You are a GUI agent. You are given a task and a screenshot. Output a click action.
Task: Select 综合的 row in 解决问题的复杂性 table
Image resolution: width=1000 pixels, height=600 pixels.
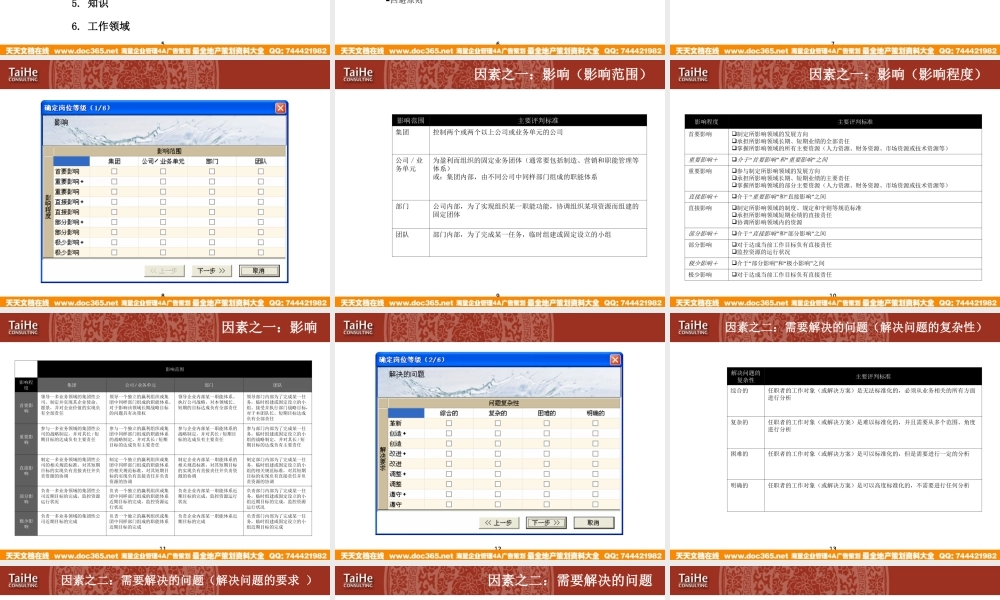[854, 400]
